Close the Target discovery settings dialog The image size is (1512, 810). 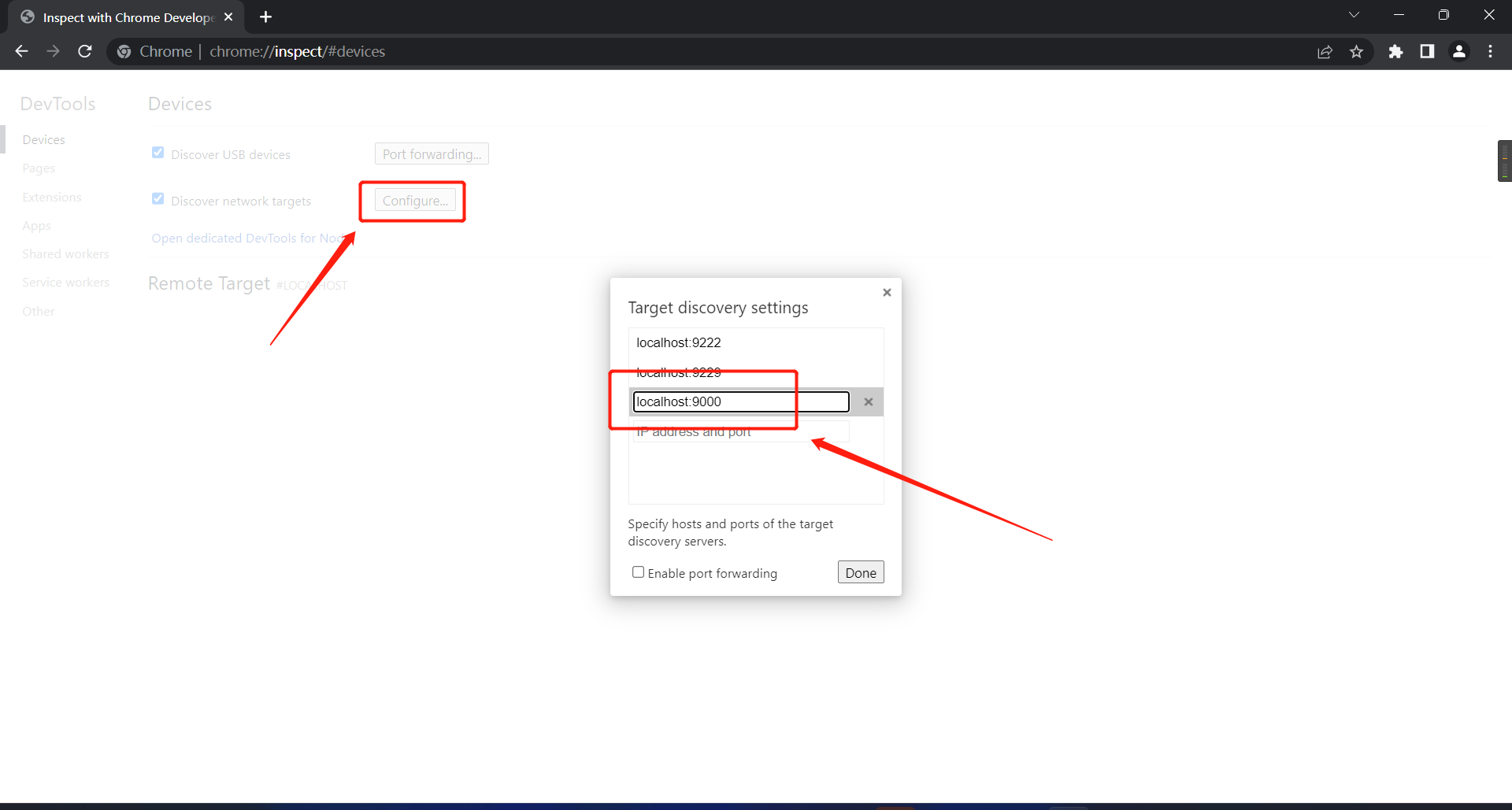coord(887,292)
